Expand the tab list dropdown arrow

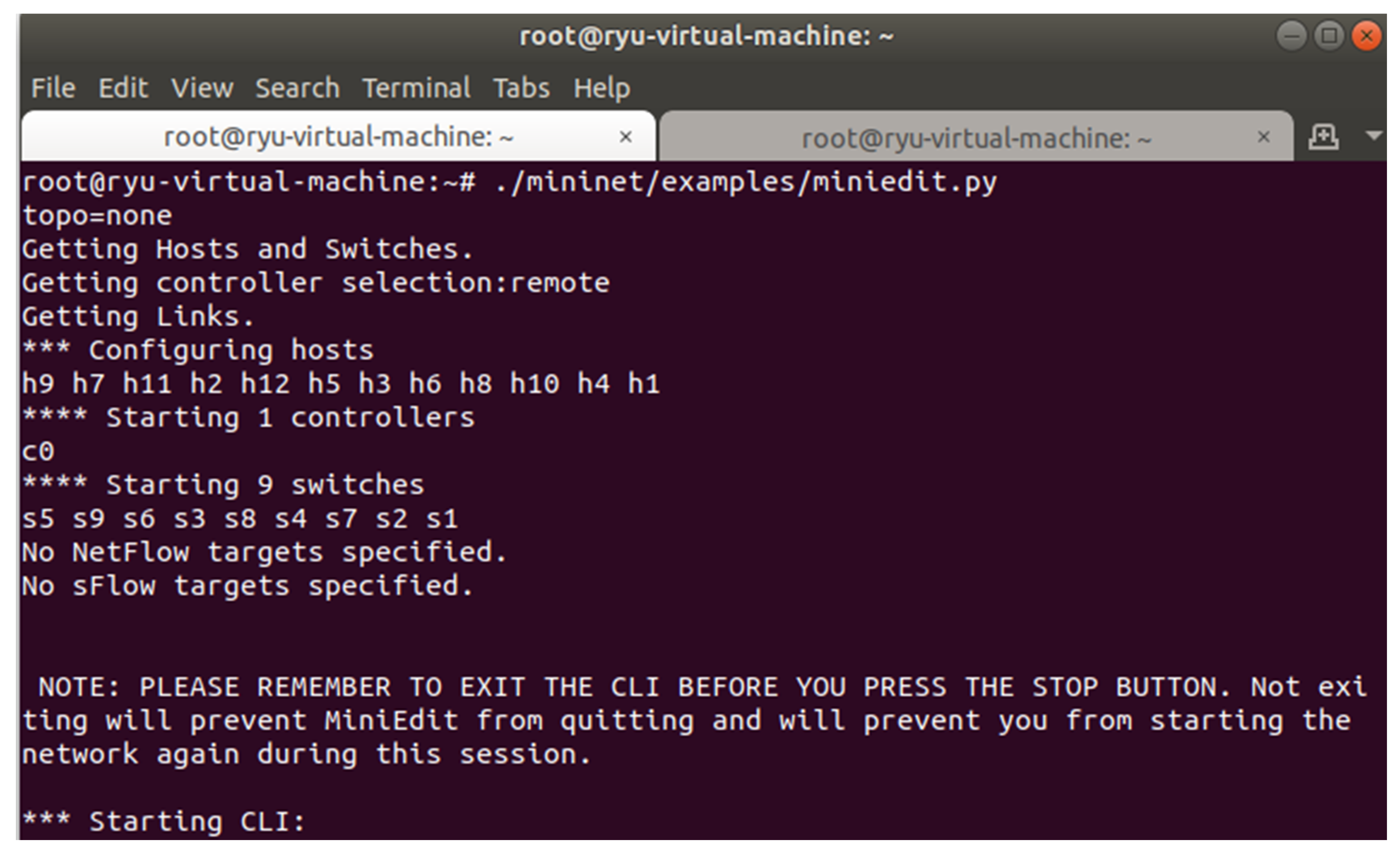[1373, 136]
